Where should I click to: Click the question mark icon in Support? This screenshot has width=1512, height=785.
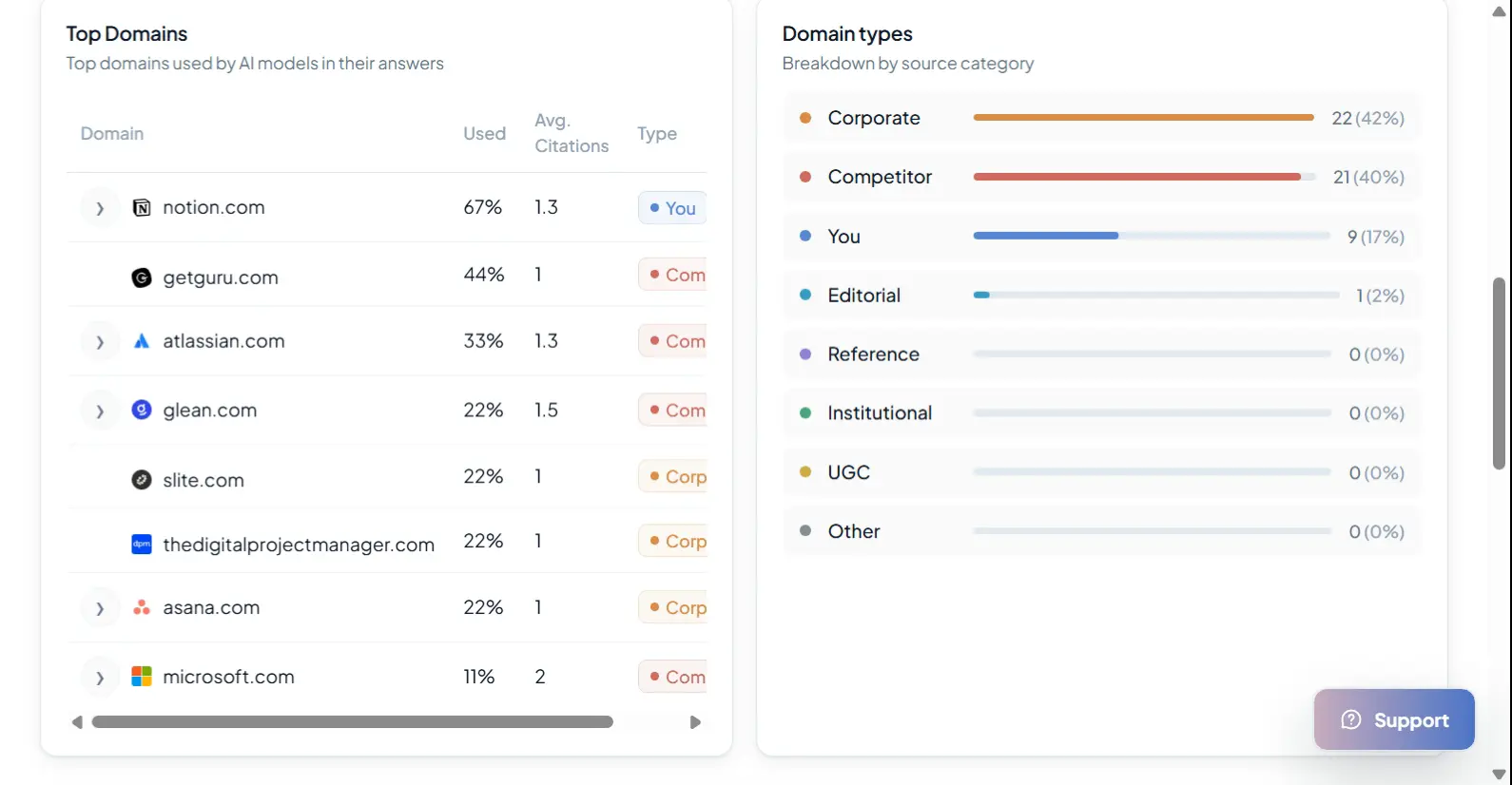pos(1351,719)
